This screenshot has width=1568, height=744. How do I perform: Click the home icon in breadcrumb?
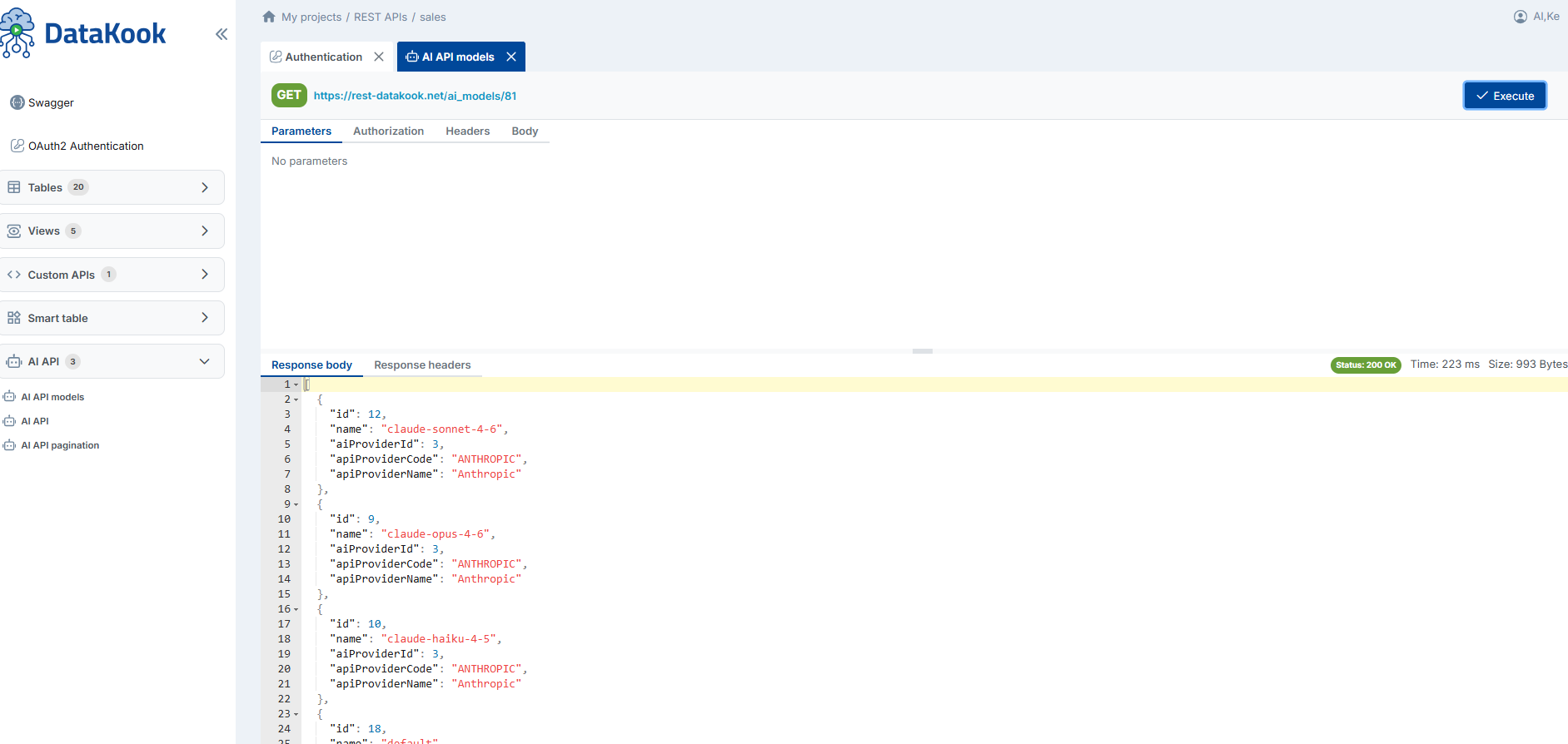point(269,17)
